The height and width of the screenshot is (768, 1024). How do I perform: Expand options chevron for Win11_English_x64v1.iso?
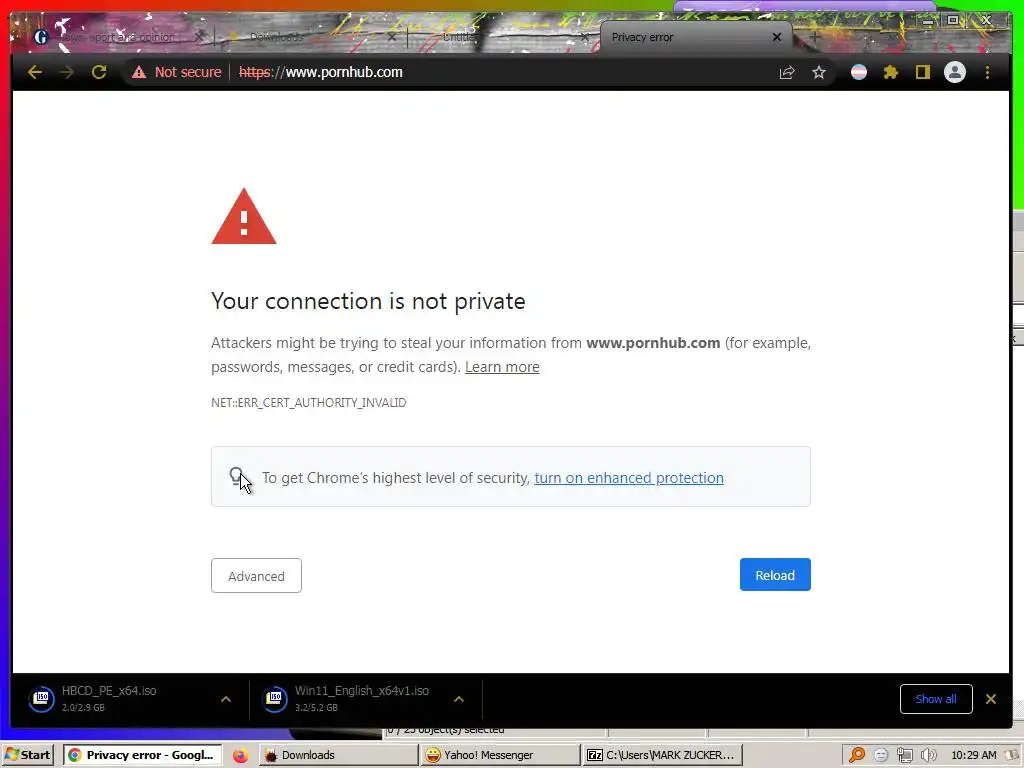459,699
